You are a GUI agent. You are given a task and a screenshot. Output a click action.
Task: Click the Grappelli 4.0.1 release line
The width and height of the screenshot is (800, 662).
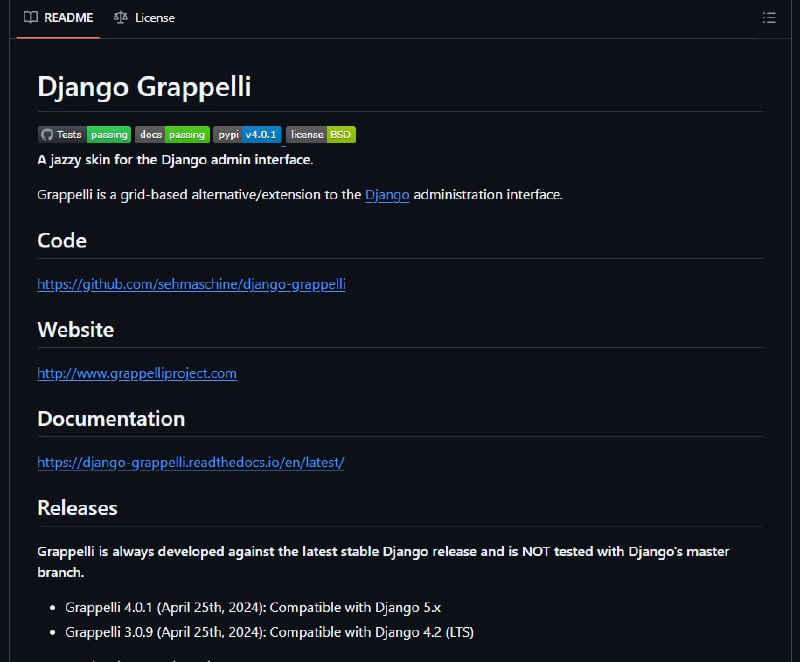coord(253,607)
